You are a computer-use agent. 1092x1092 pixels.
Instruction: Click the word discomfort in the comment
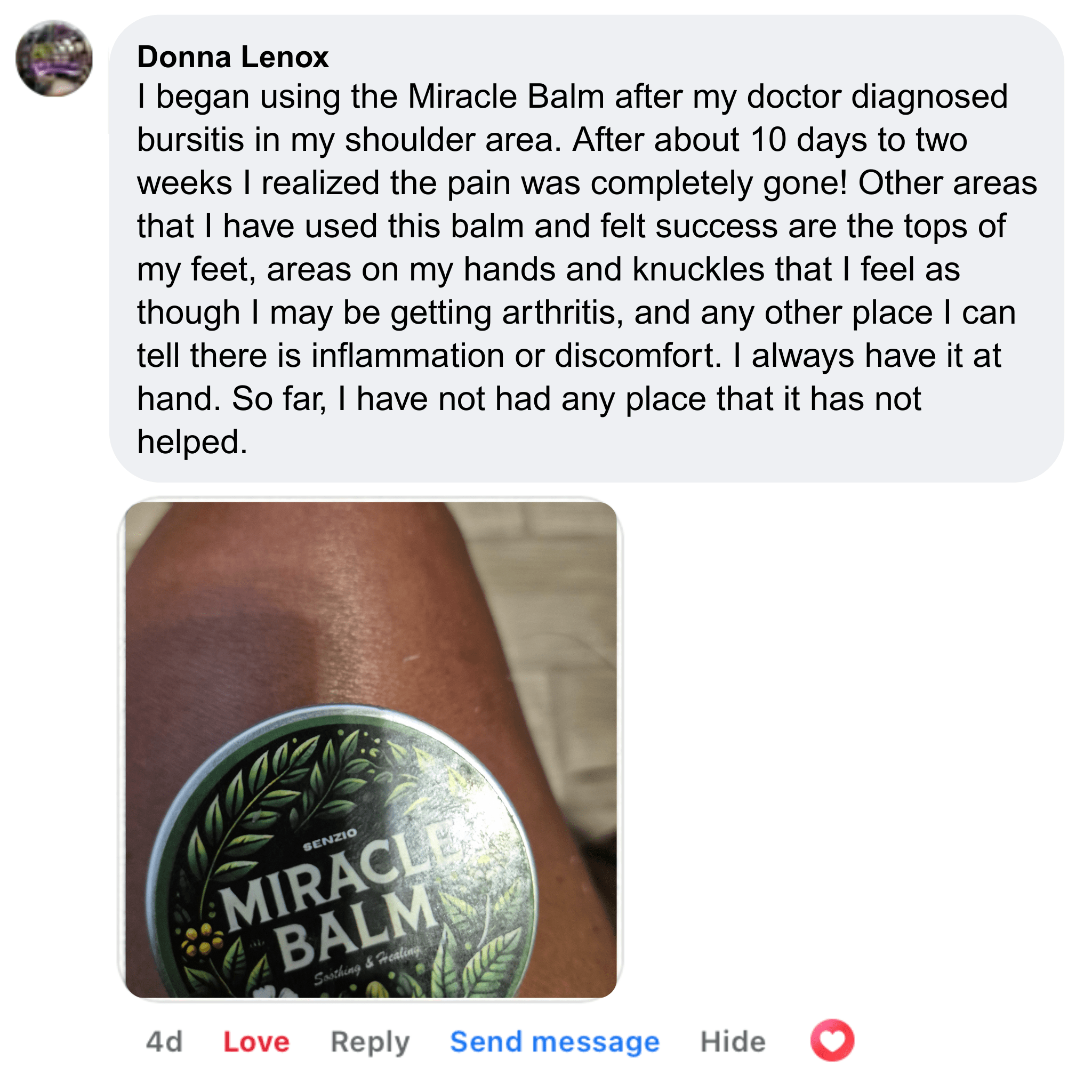(x=638, y=356)
